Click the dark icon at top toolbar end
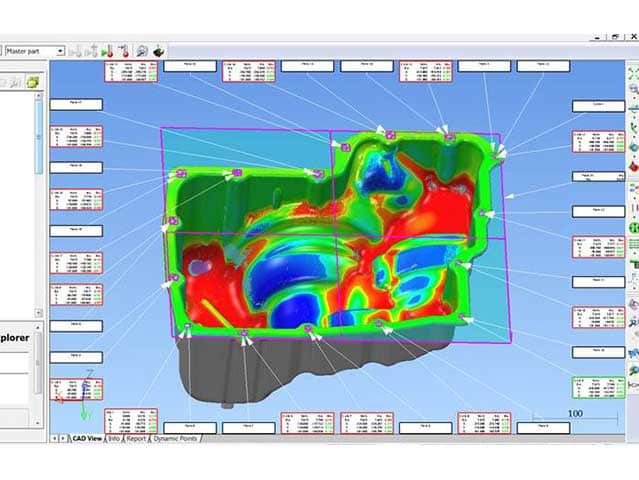Screen dimensions: 639x480 pyautogui.click(x=159, y=50)
